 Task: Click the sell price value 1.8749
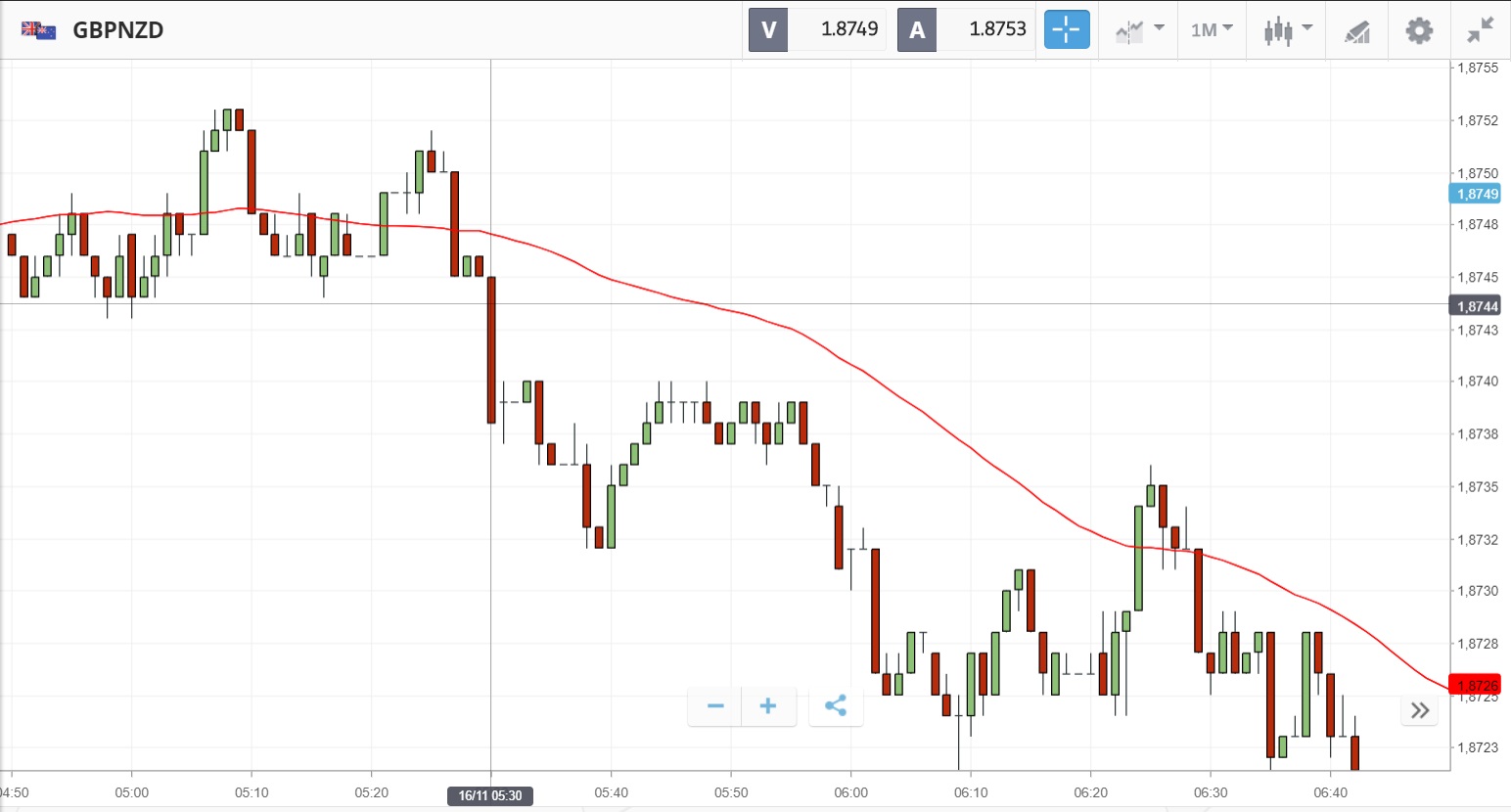[848, 29]
